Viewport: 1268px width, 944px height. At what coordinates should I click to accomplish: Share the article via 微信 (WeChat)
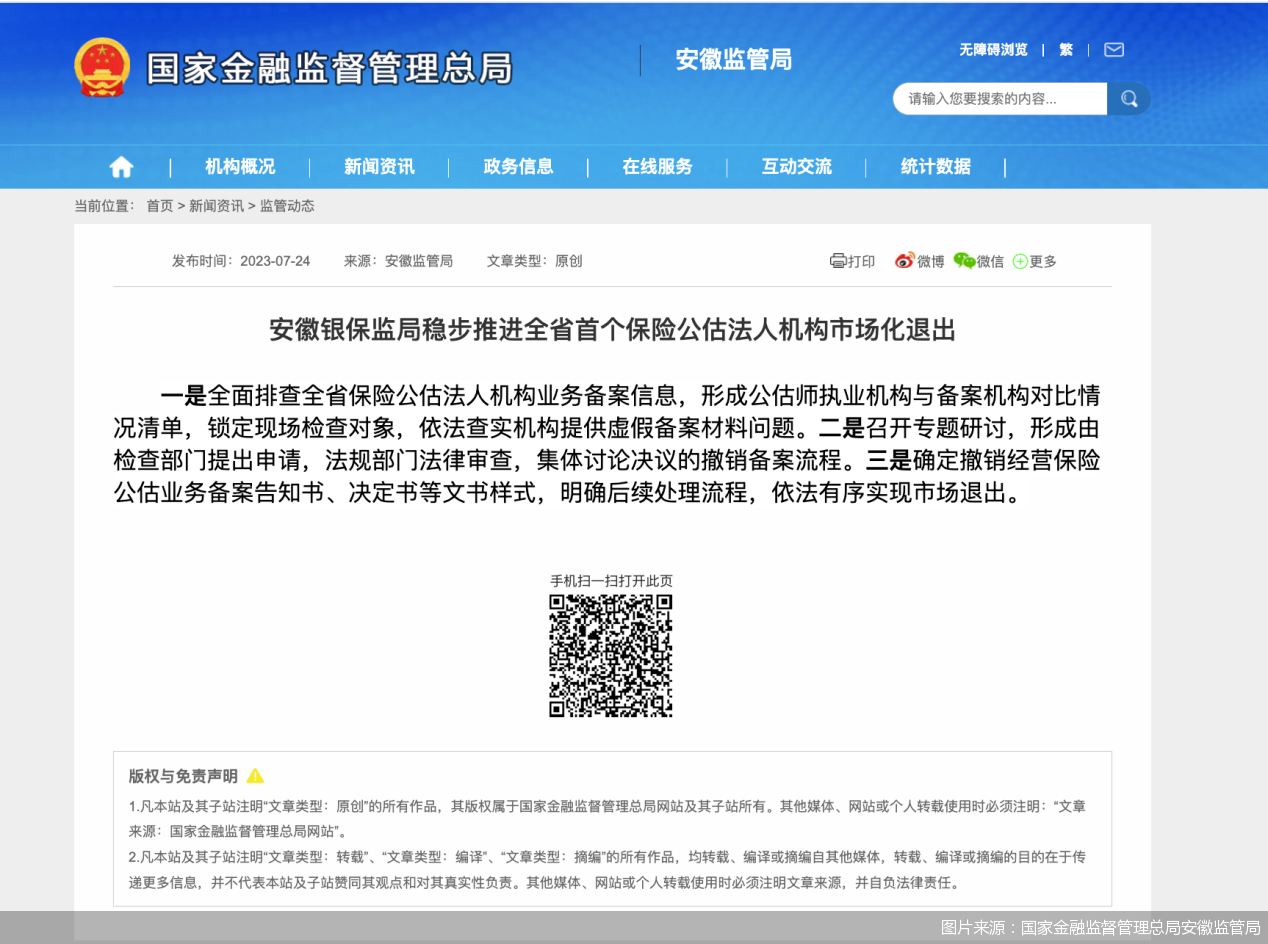tap(979, 261)
